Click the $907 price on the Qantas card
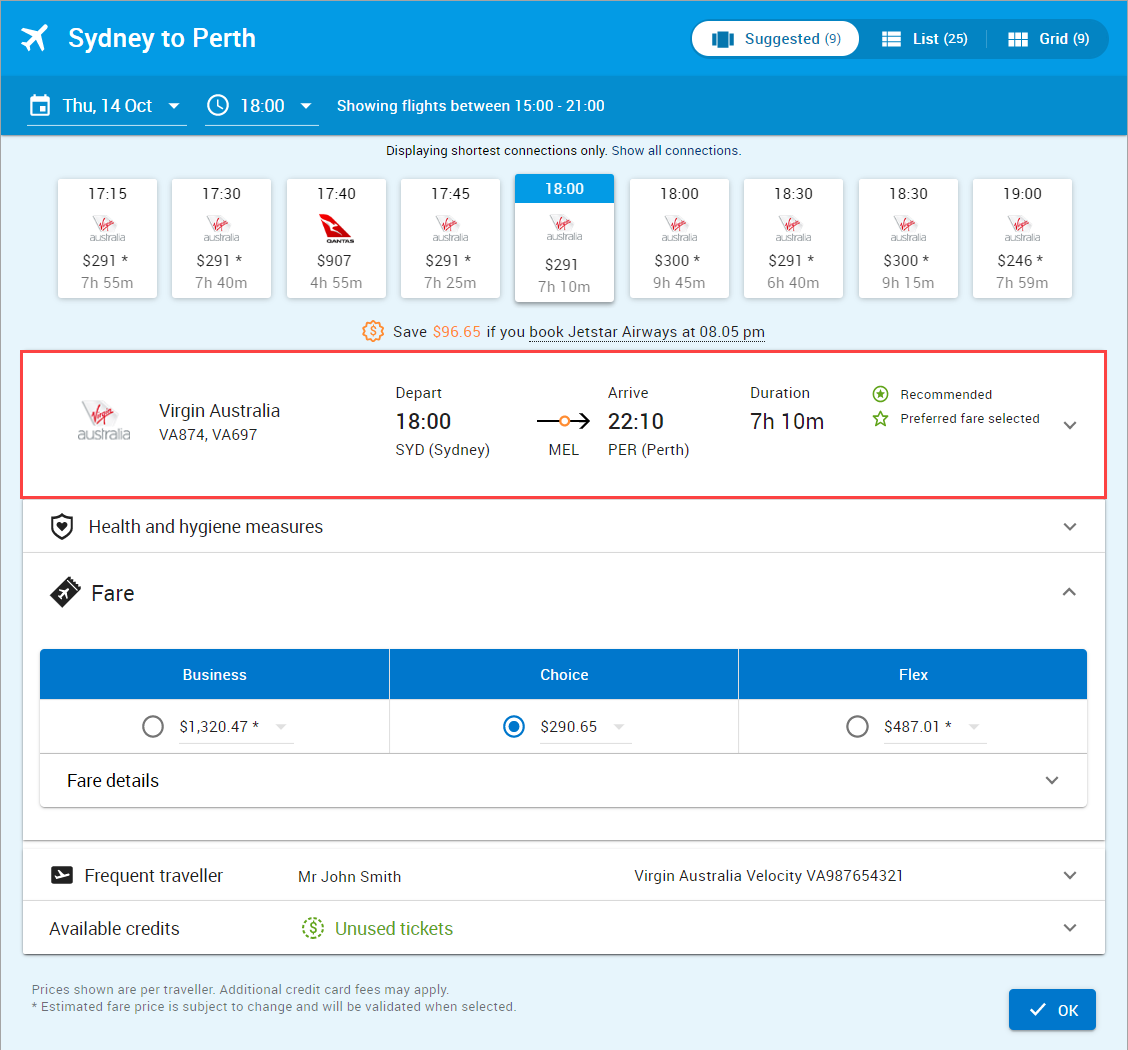Image resolution: width=1128 pixels, height=1050 pixels. point(334,260)
